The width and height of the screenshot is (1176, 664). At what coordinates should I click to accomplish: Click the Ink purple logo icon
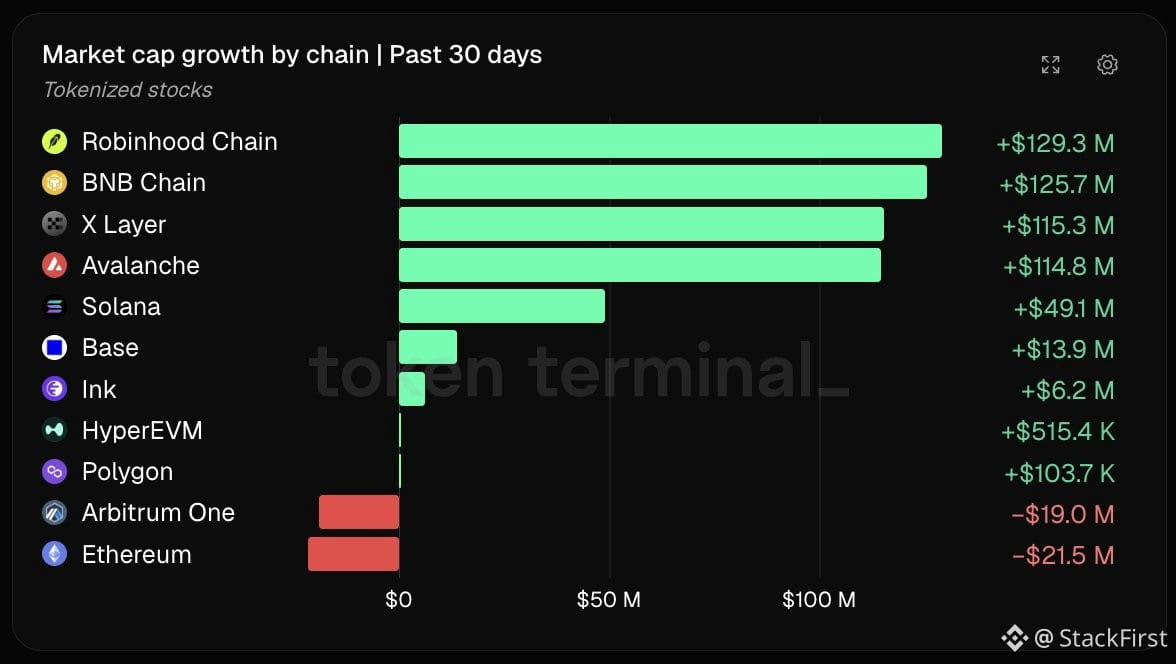coord(55,389)
